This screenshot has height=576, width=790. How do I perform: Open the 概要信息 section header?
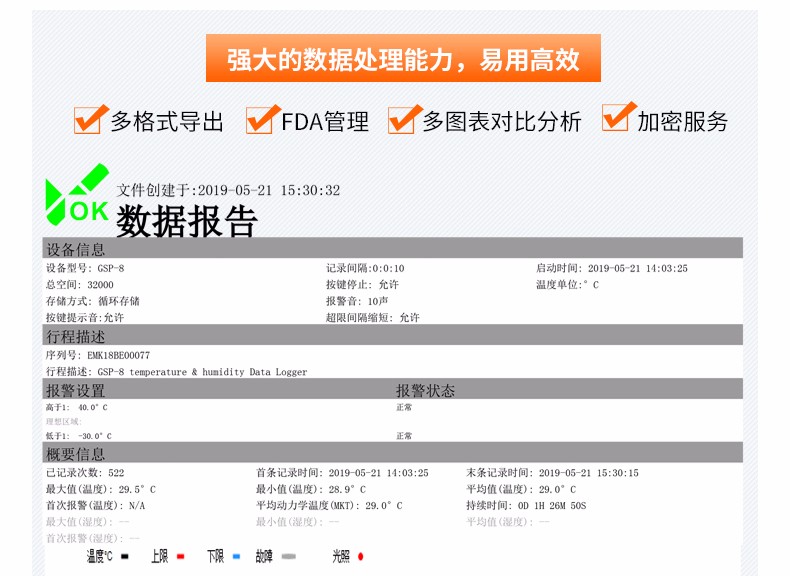(x=76, y=454)
